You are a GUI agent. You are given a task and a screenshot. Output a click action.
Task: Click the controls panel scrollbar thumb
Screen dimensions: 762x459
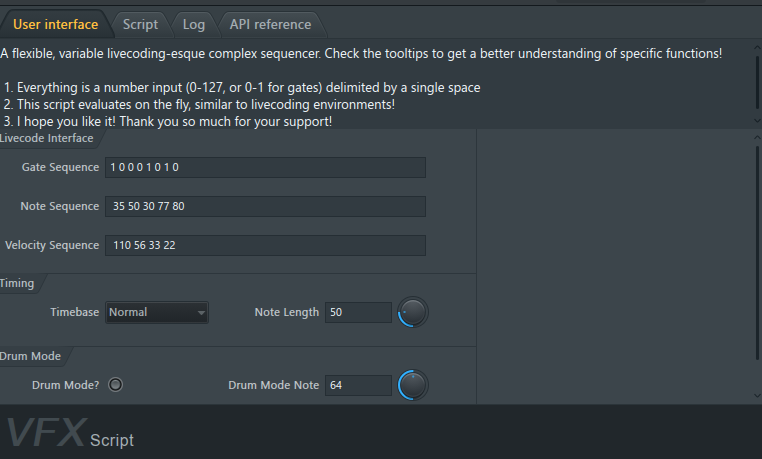757,253
